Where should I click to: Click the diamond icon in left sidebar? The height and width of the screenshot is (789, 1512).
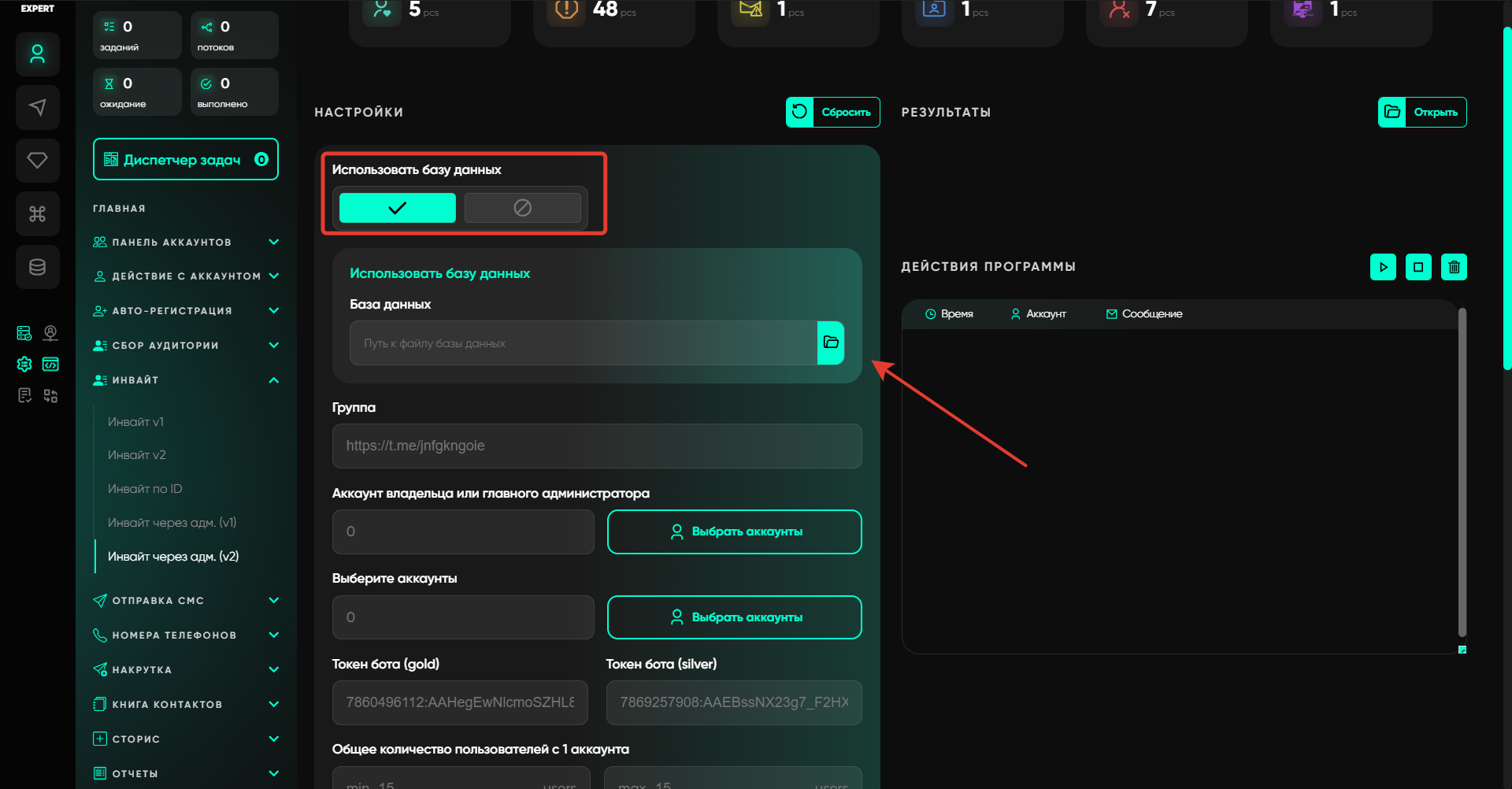pos(37,161)
